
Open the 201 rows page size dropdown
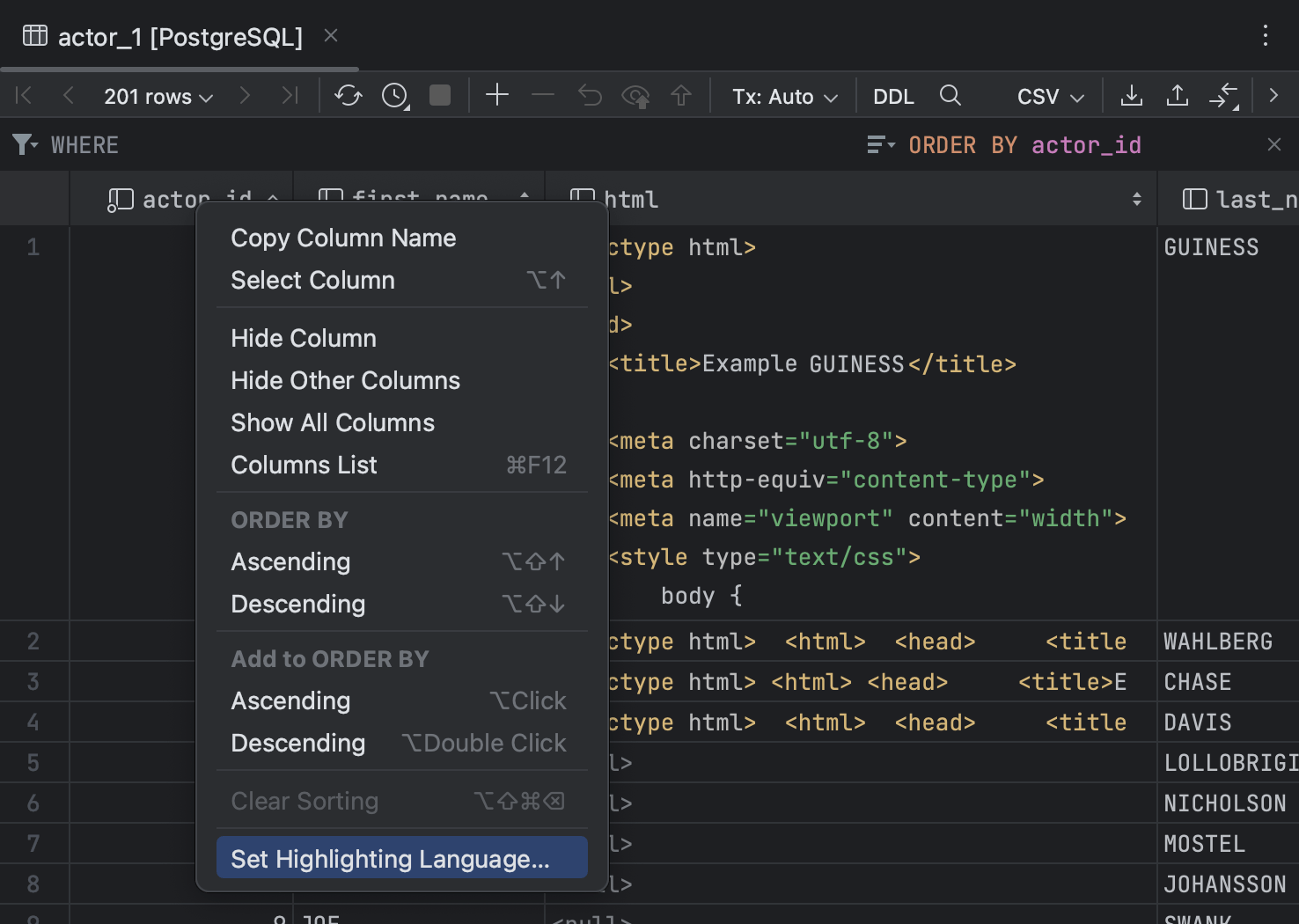pyautogui.click(x=158, y=96)
